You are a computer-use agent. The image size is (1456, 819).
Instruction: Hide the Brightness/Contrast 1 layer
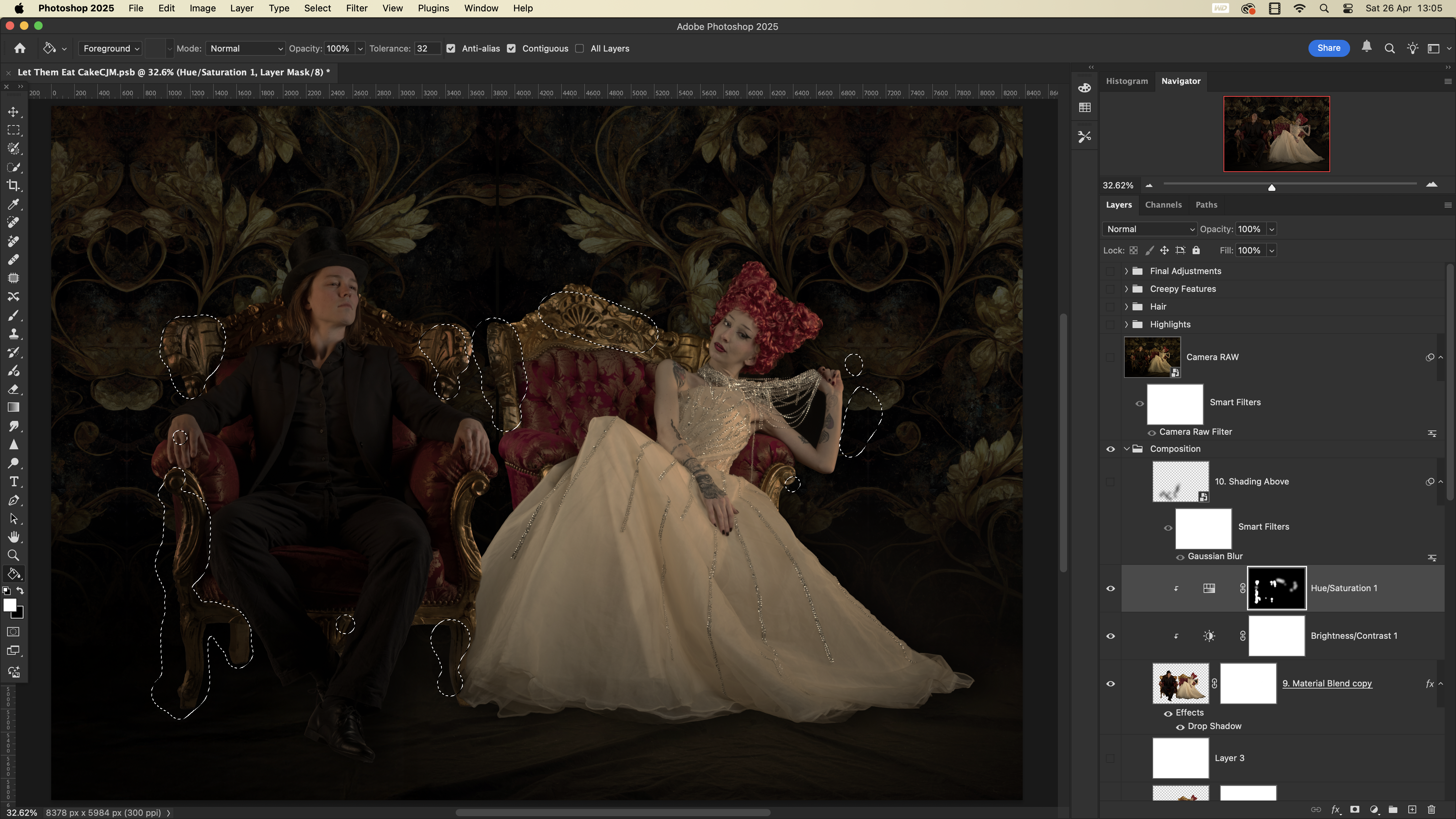pyautogui.click(x=1110, y=636)
